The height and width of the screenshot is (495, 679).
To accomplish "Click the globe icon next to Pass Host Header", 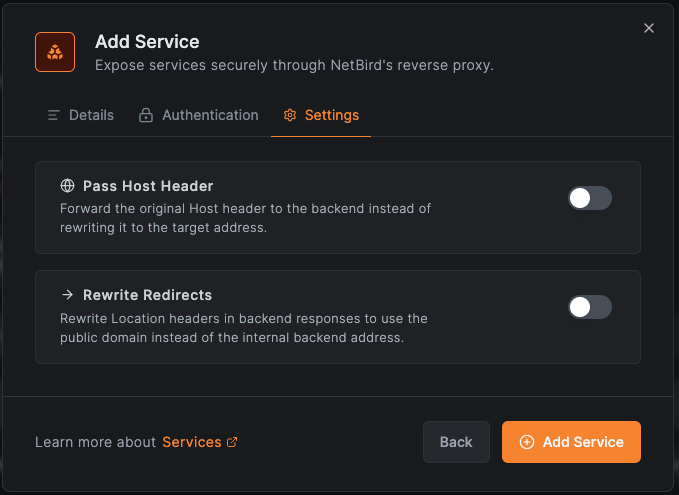I will (x=67, y=186).
